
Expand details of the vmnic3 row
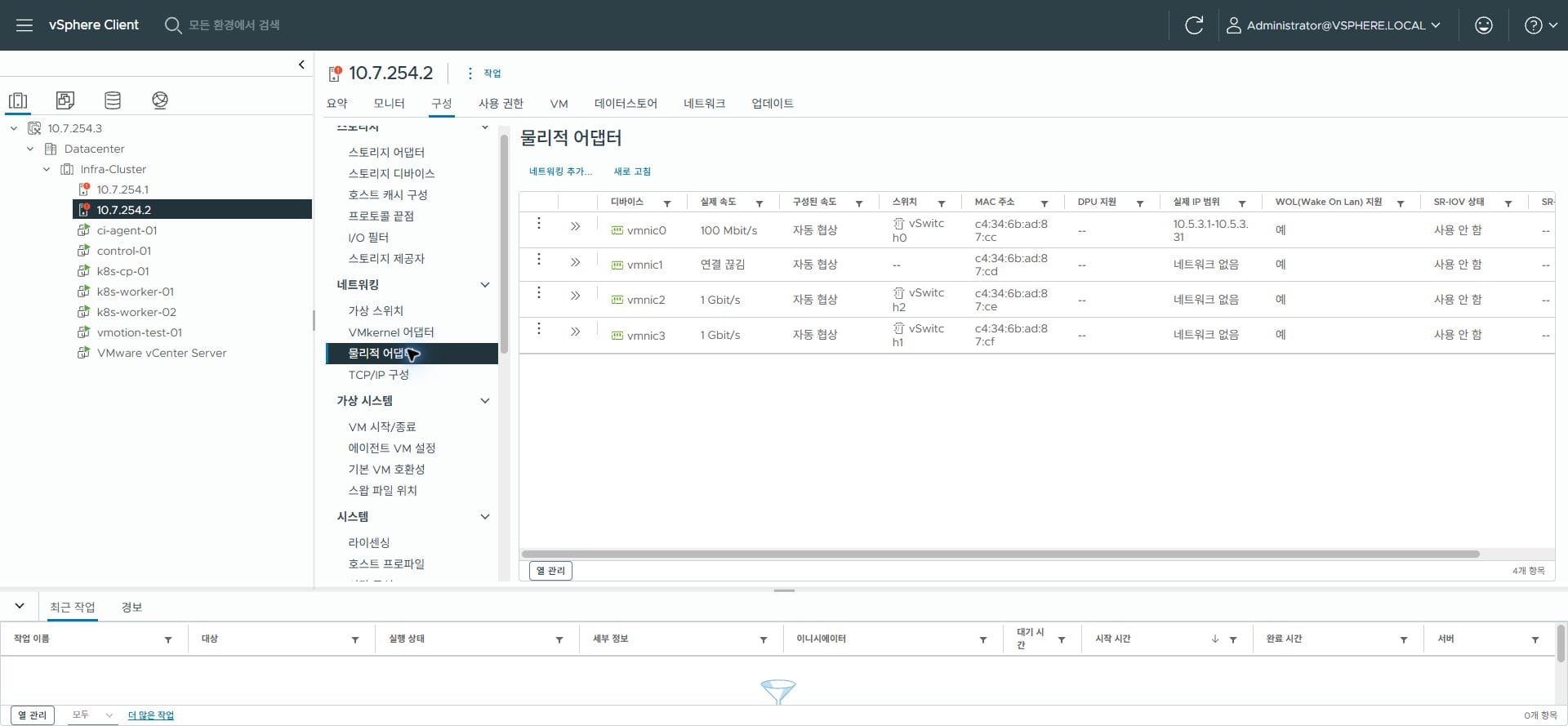(576, 332)
